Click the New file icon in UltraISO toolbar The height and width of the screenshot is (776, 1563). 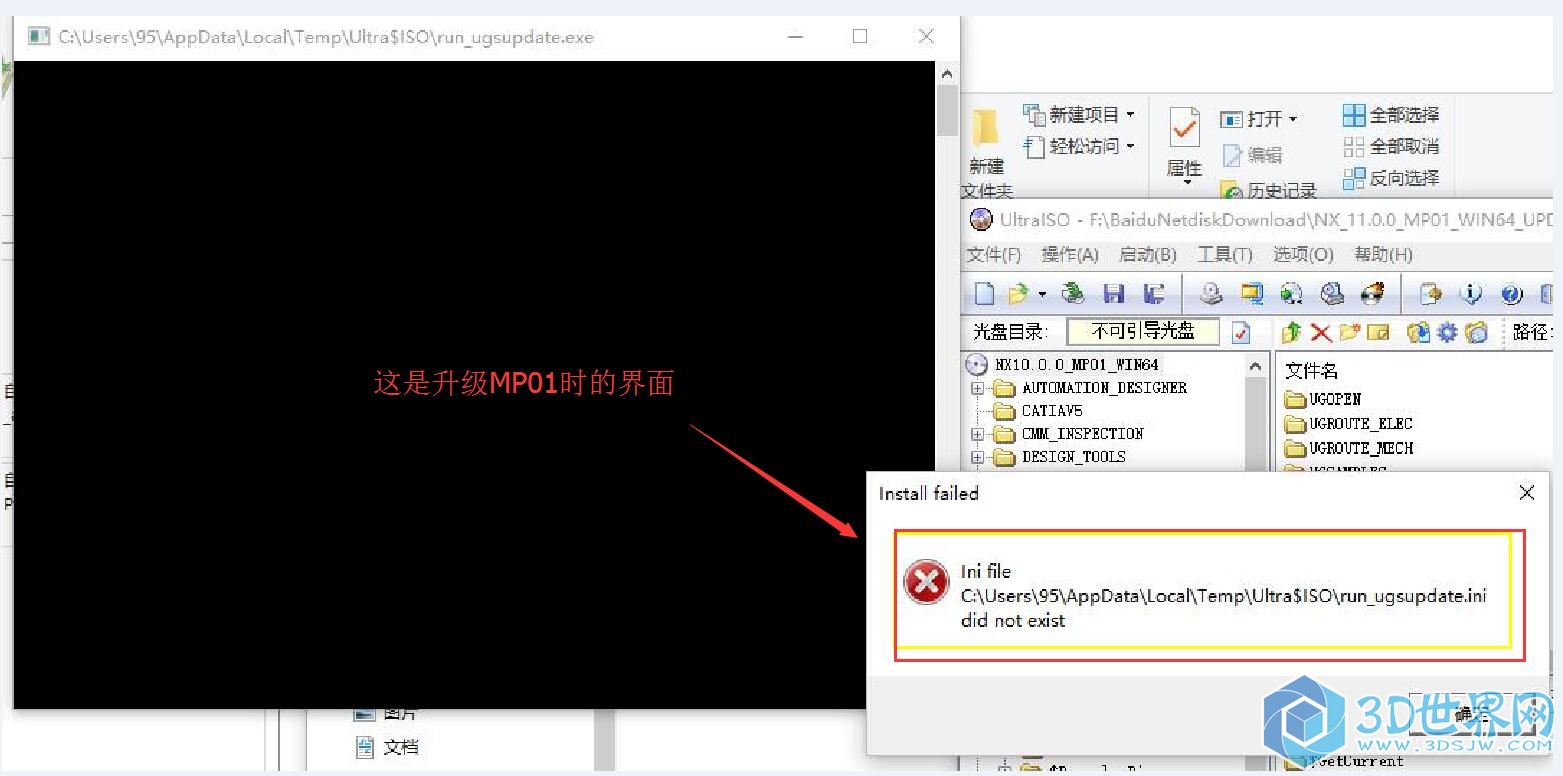pyautogui.click(x=985, y=293)
